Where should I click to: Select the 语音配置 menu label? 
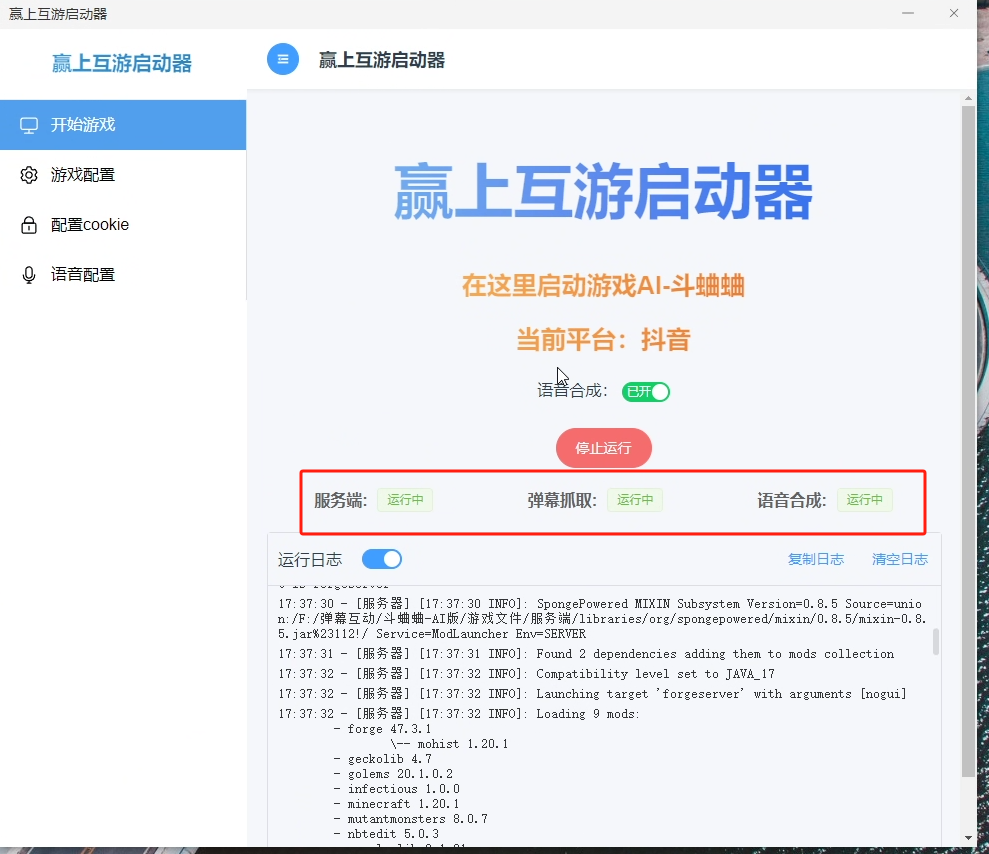point(83,275)
